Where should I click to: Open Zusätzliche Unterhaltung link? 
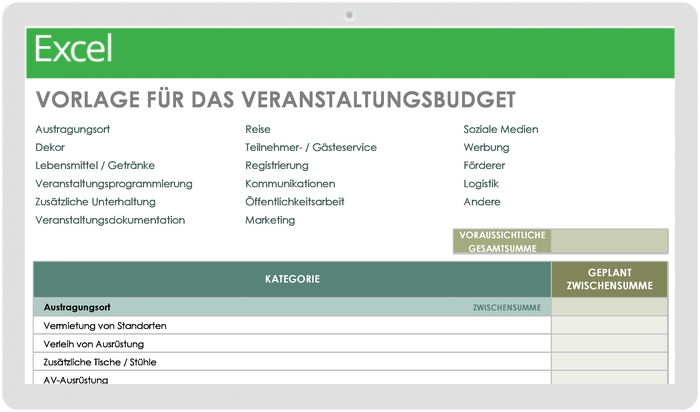[x=96, y=202]
